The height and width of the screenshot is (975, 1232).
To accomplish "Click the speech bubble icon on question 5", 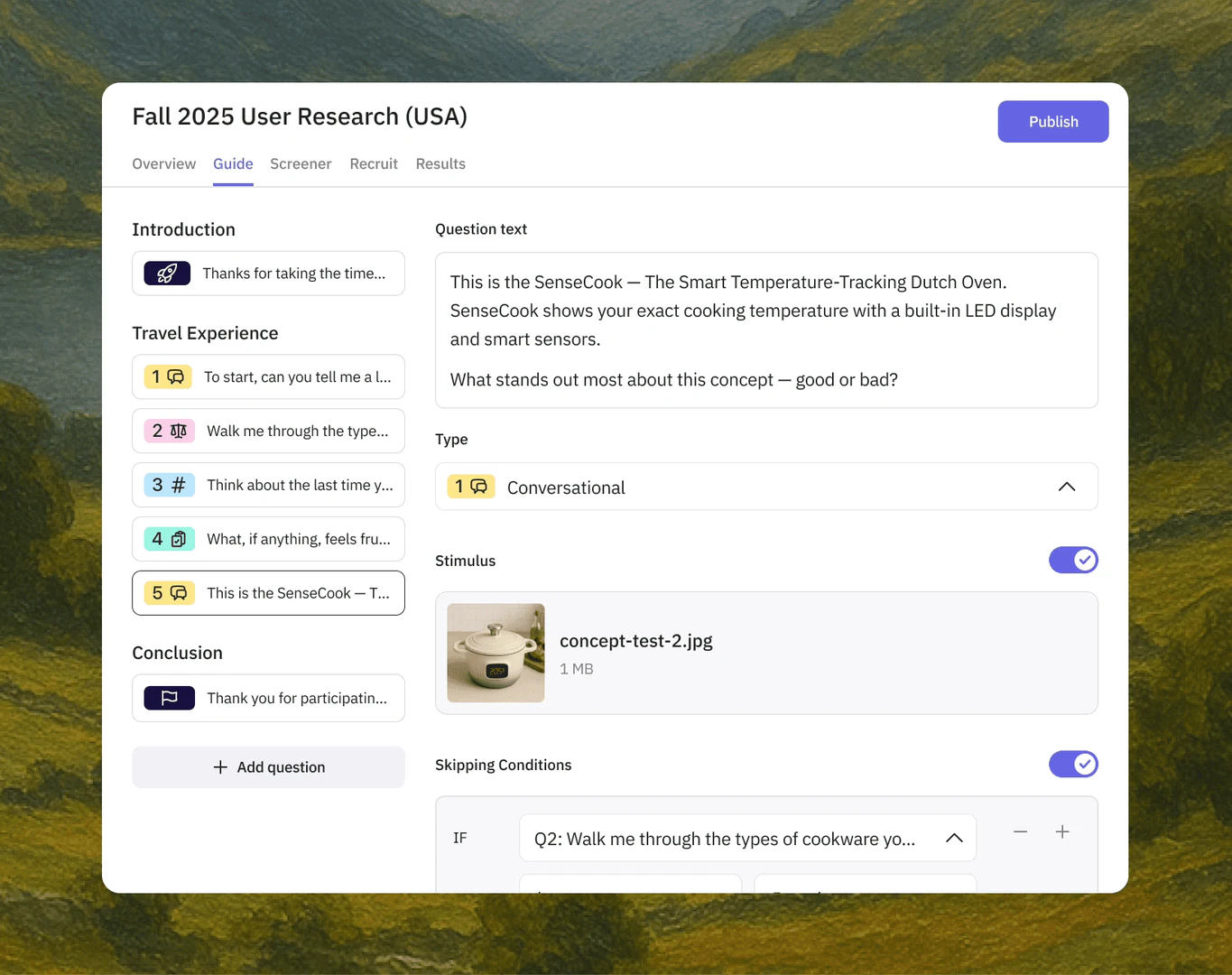I will [x=178, y=593].
